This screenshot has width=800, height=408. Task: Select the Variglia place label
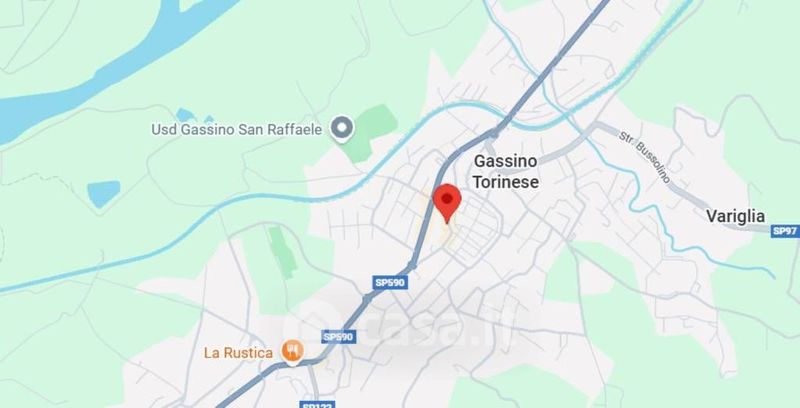(735, 216)
